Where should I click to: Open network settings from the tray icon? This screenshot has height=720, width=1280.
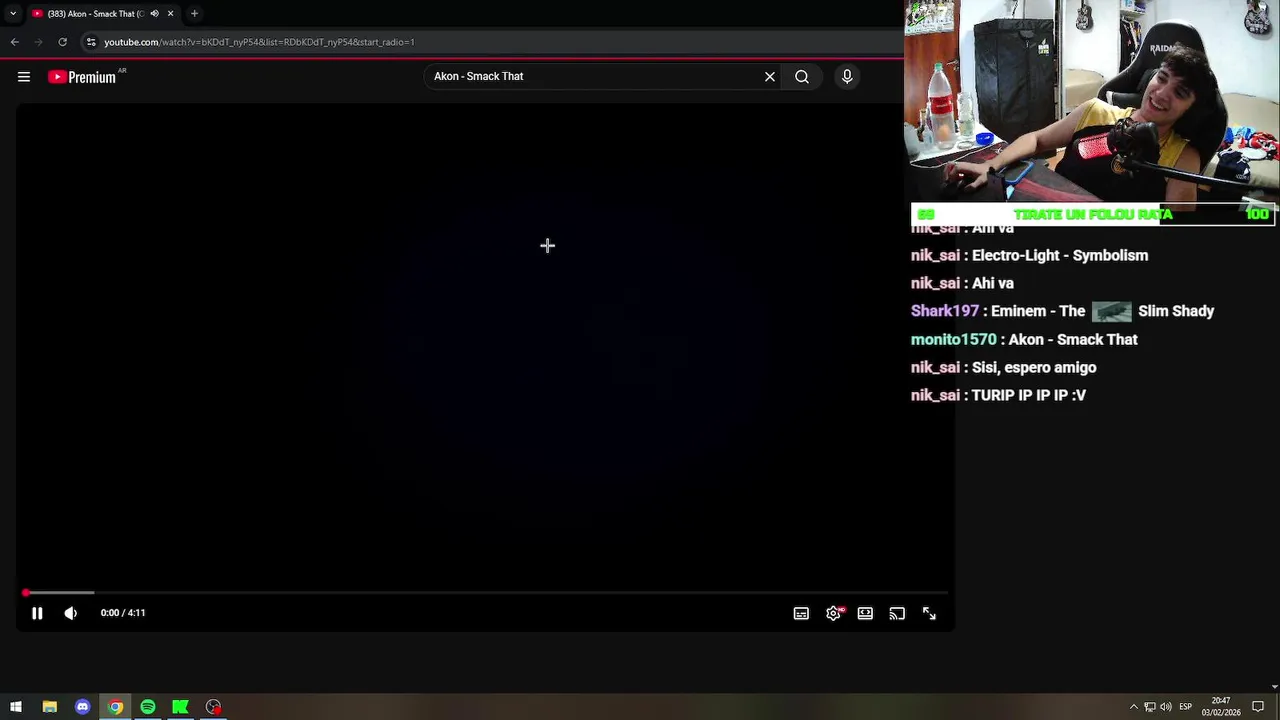coord(1150,707)
